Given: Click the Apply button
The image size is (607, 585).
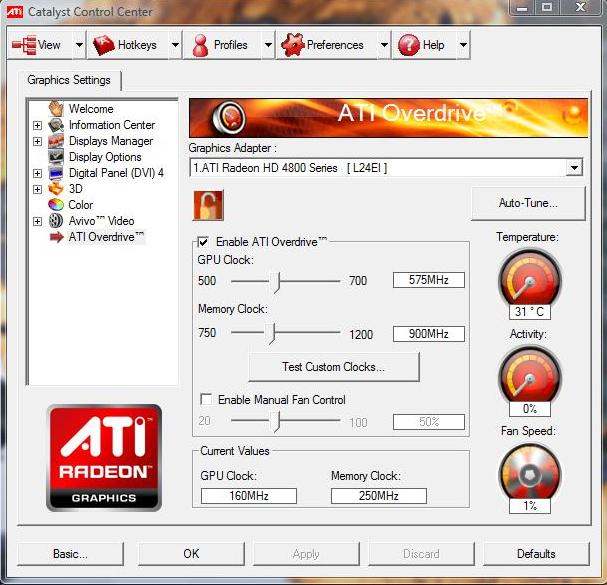Looking at the screenshot, I should coord(306,554).
